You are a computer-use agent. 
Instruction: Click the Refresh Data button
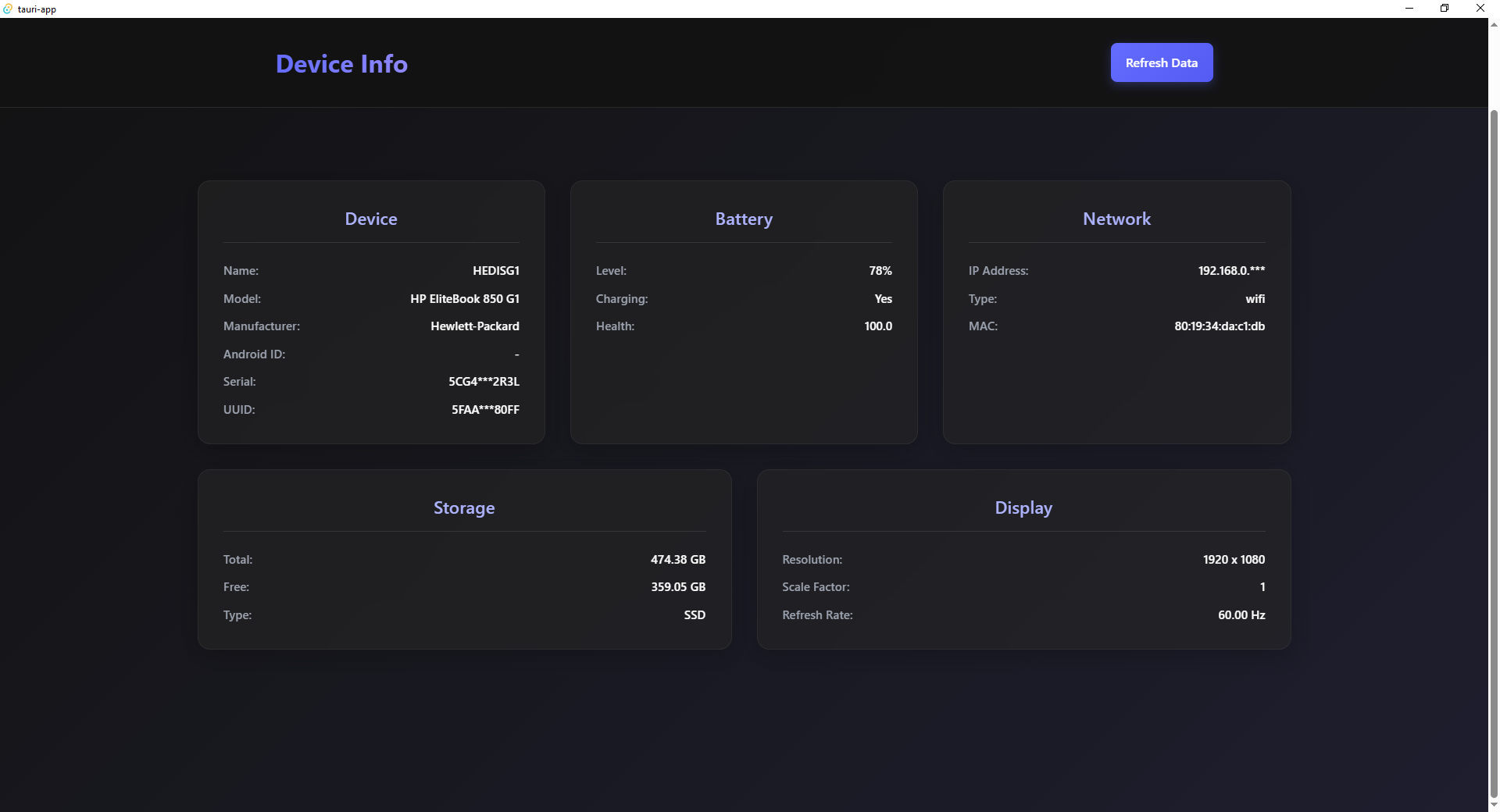click(x=1161, y=62)
